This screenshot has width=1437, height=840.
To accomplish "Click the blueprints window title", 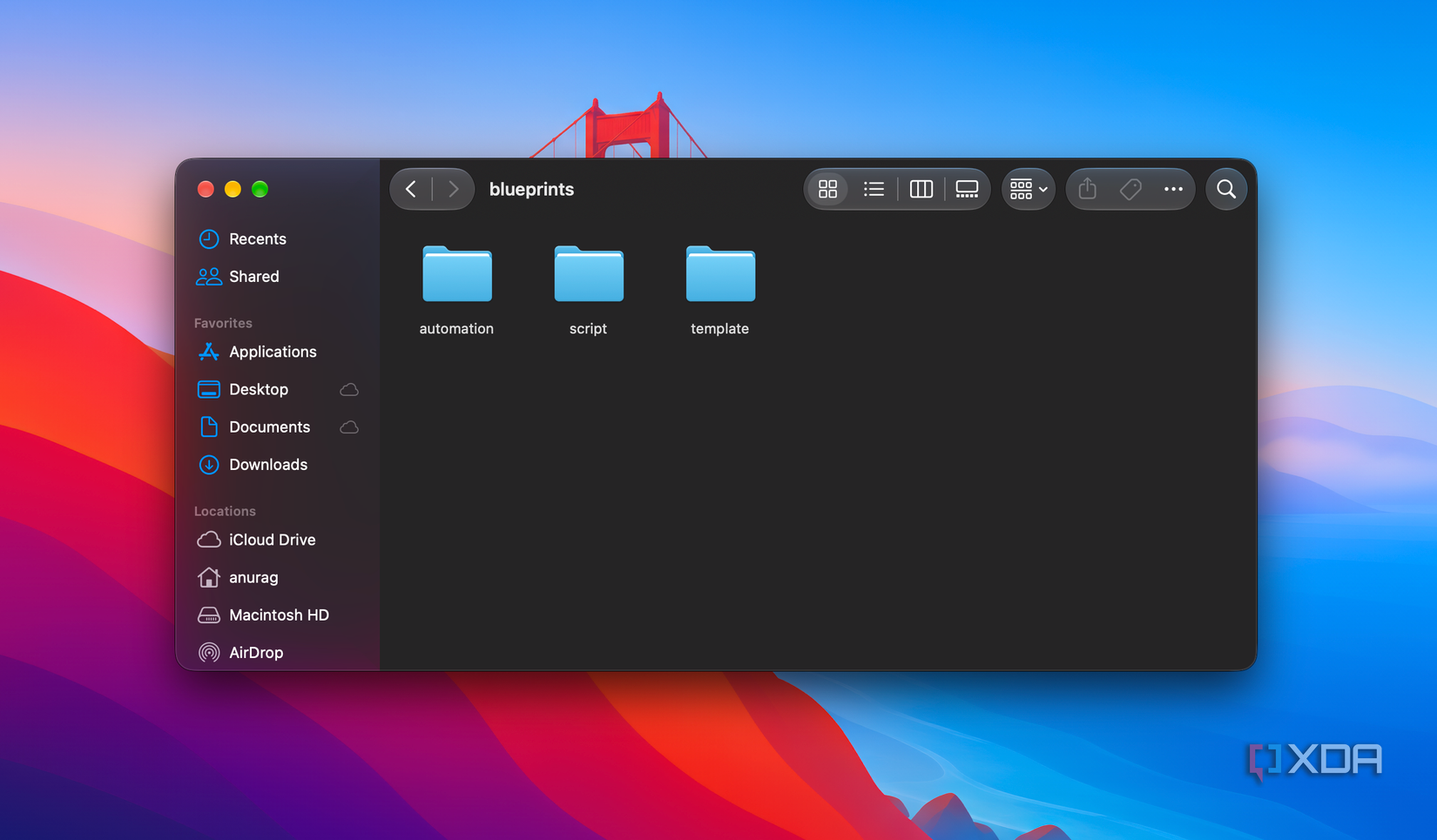I will 531,189.
